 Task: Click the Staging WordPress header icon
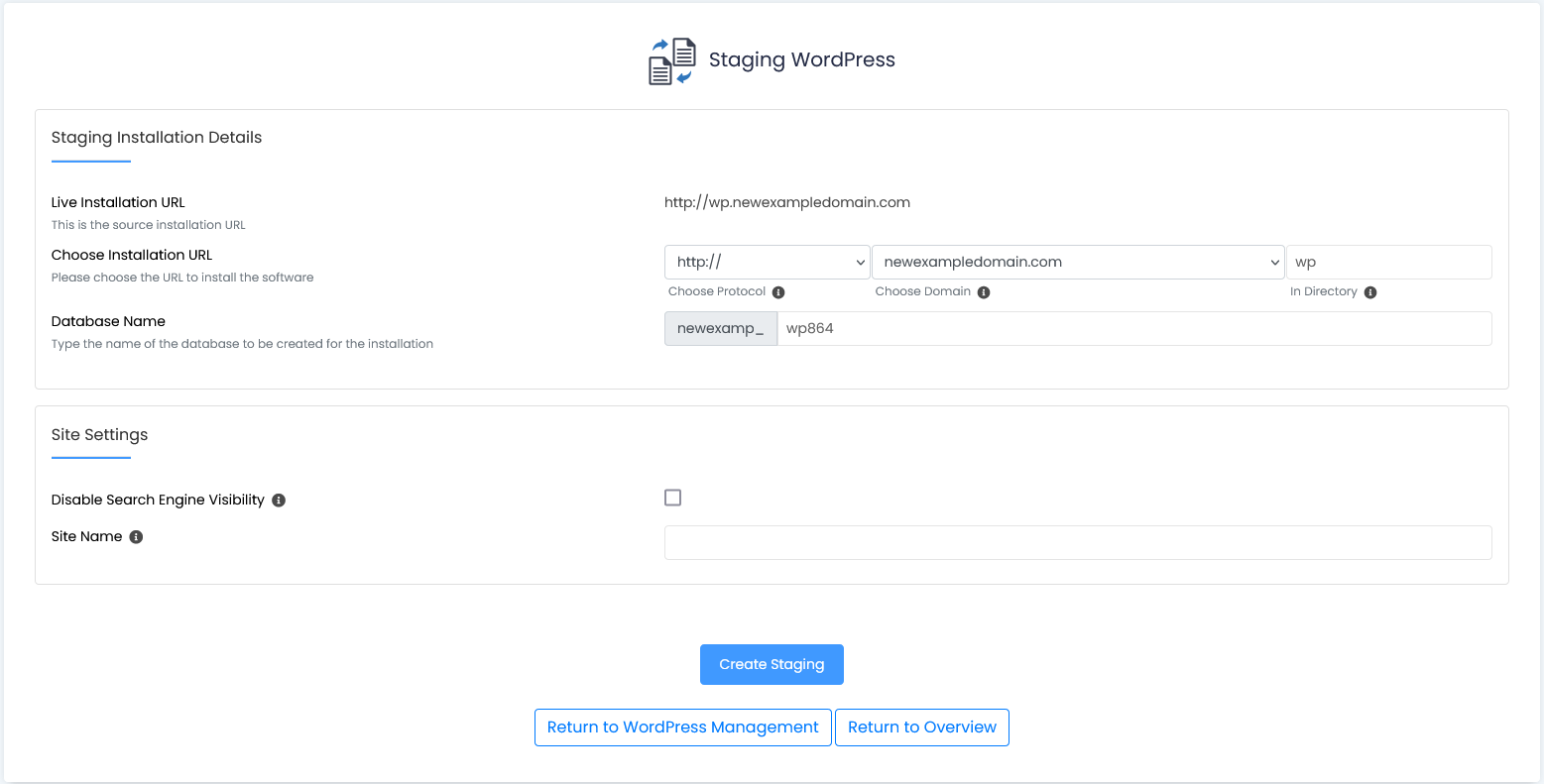coord(673,61)
